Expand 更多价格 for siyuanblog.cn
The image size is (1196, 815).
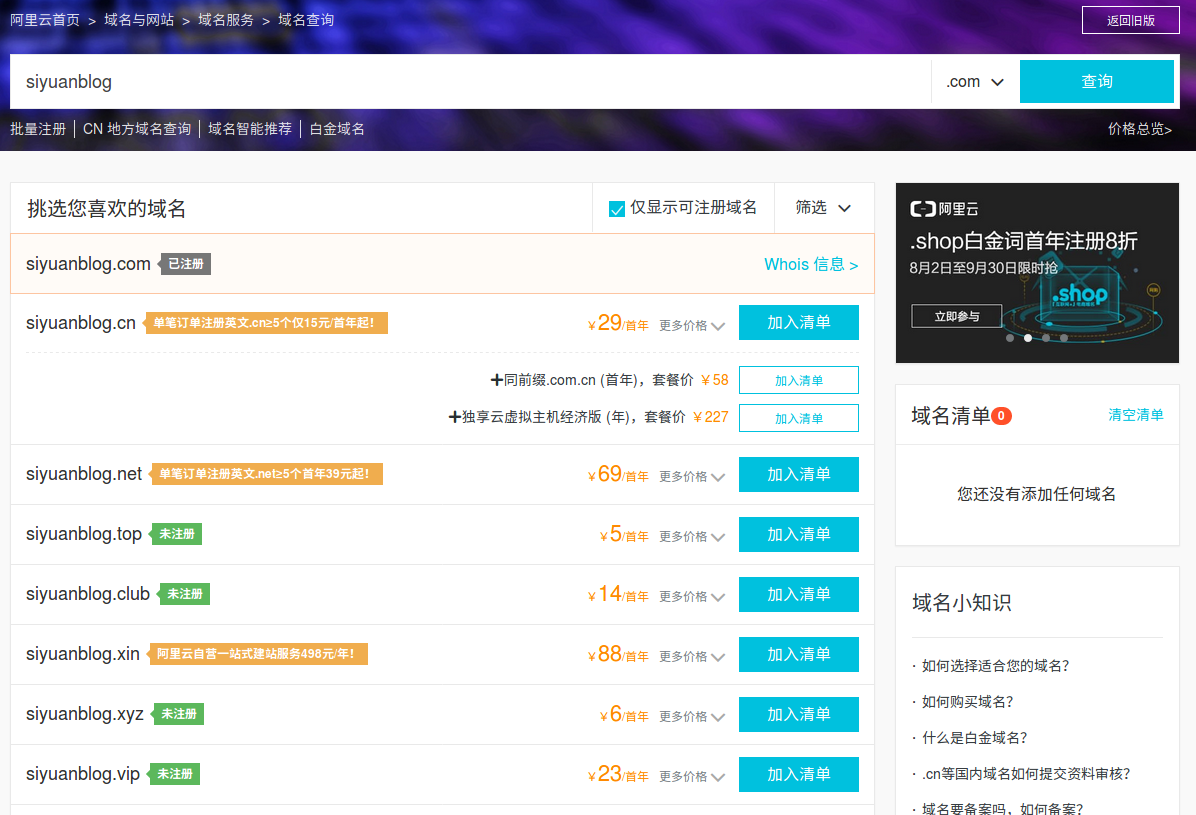pos(692,326)
